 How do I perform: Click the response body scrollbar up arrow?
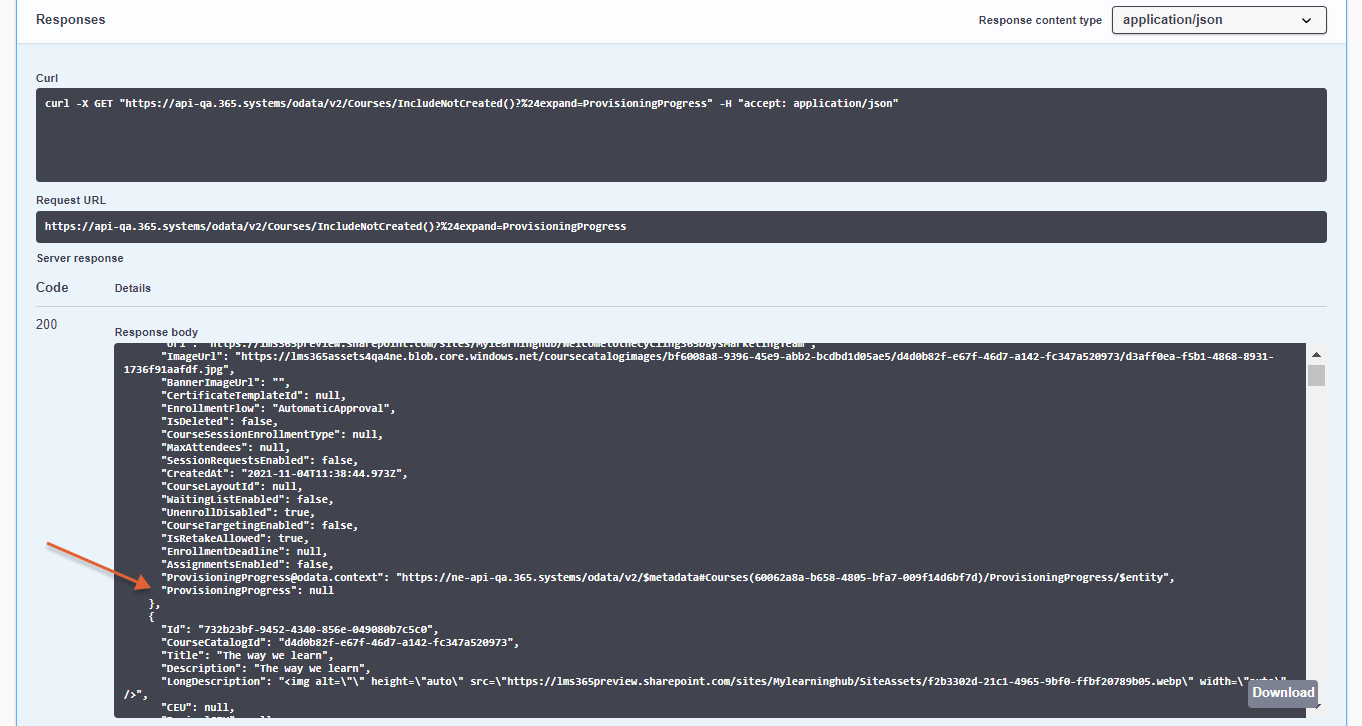pos(1316,355)
